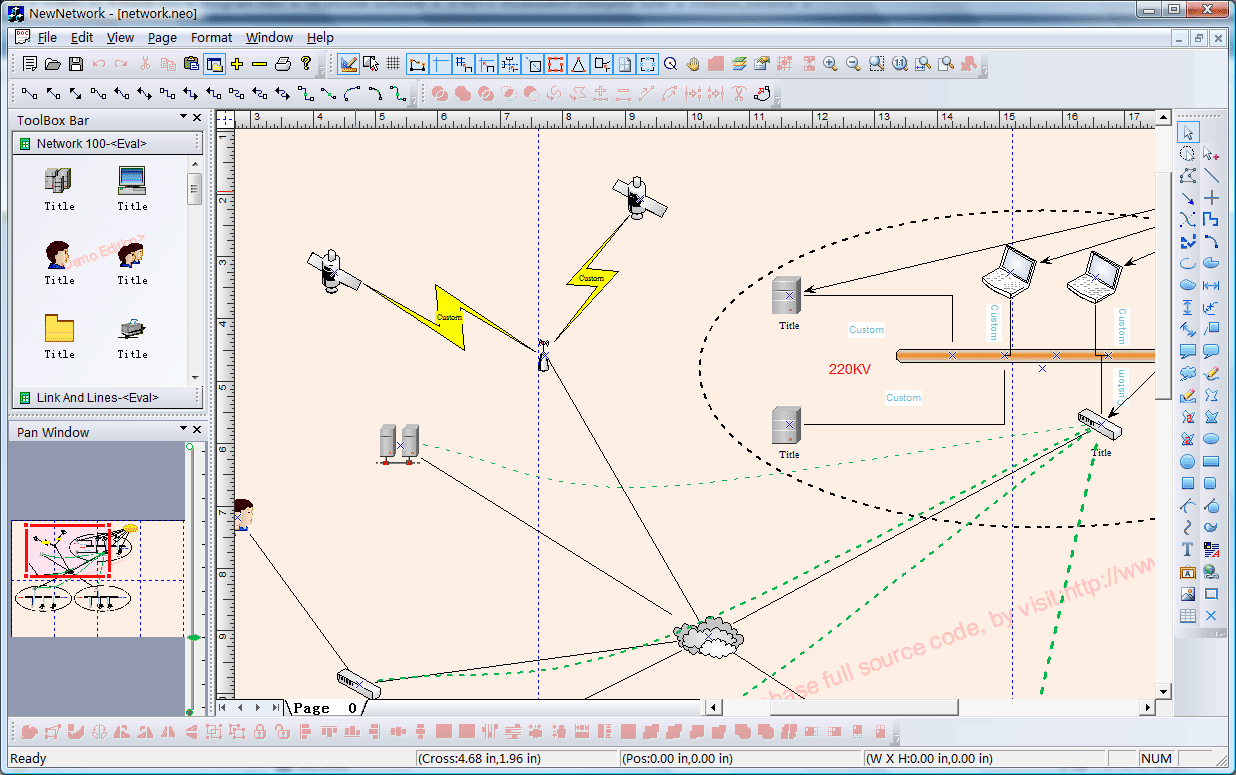The width and height of the screenshot is (1236, 775).
Task: Click the 1:1 actual size zoom icon
Action: point(900,64)
